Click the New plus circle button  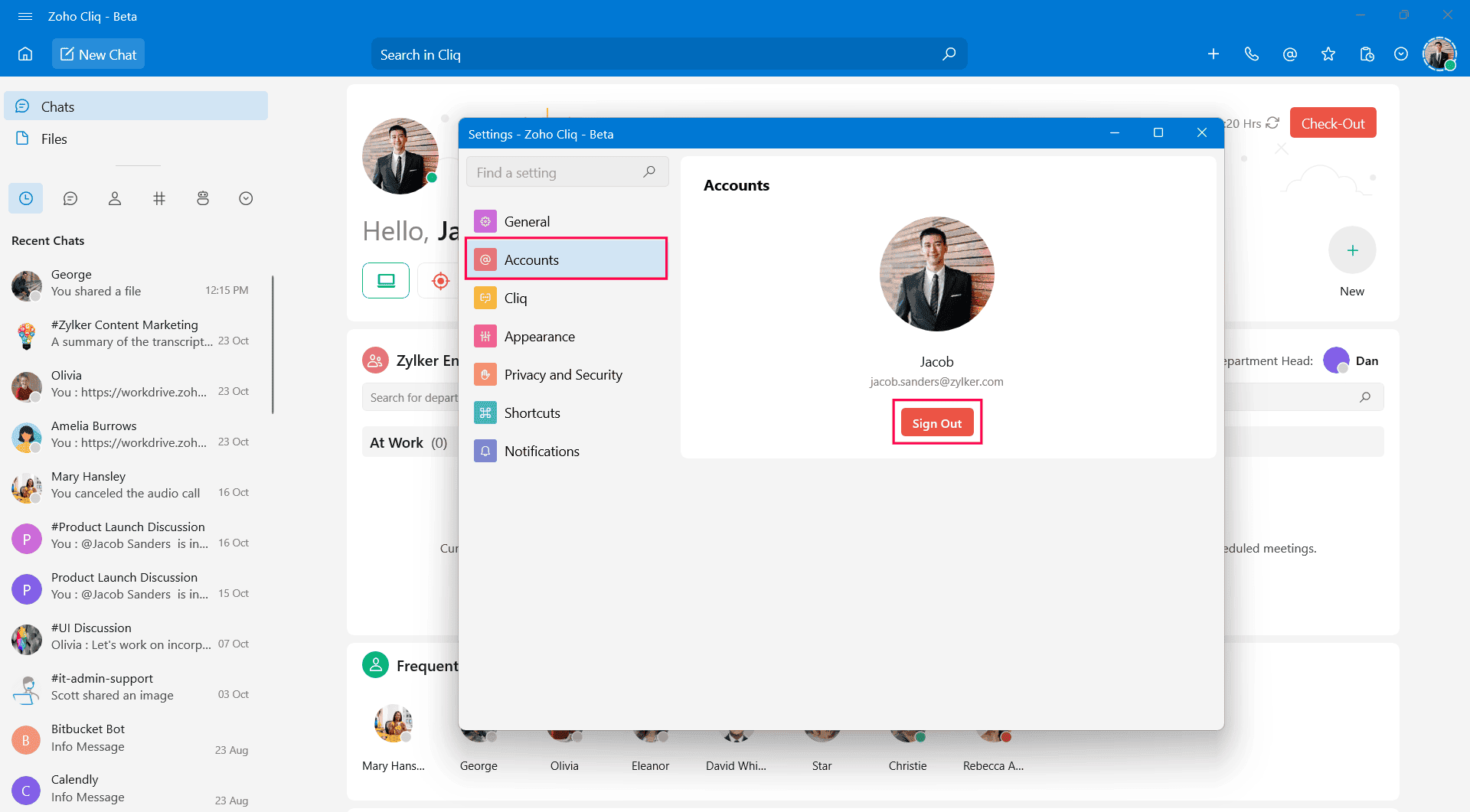(1352, 250)
